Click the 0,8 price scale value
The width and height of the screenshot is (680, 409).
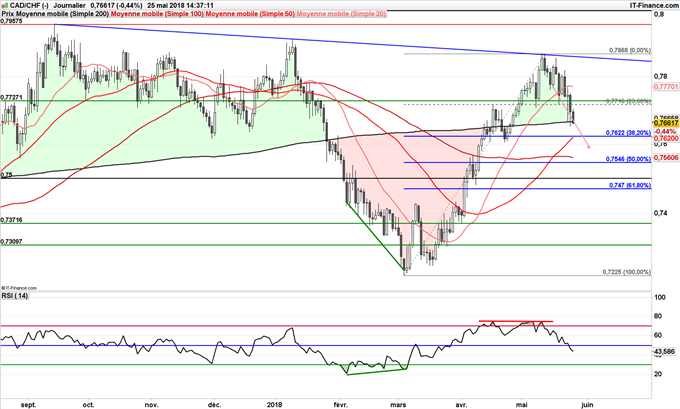tap(658, 14)
